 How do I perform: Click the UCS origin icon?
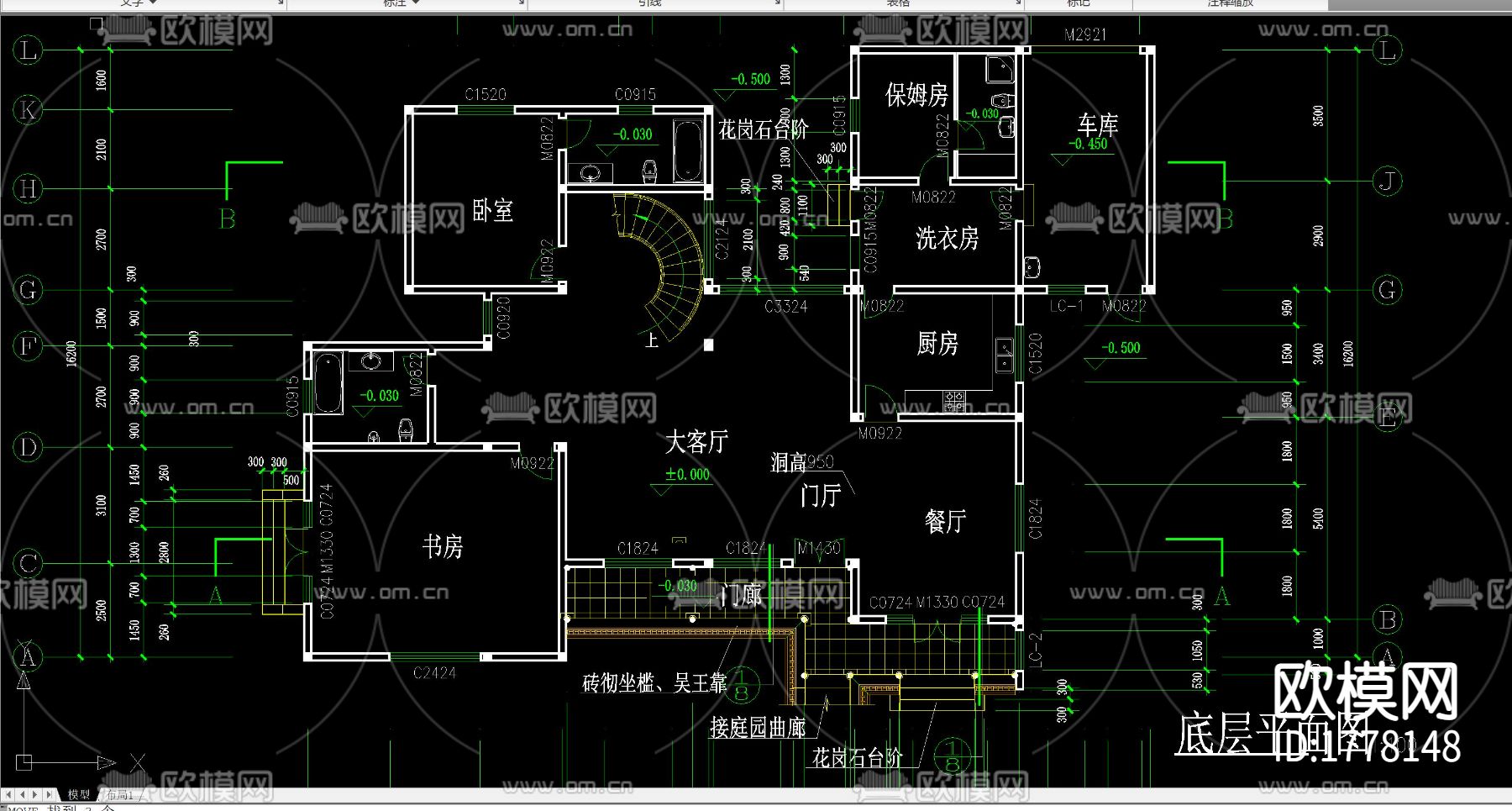pos(24,762)
